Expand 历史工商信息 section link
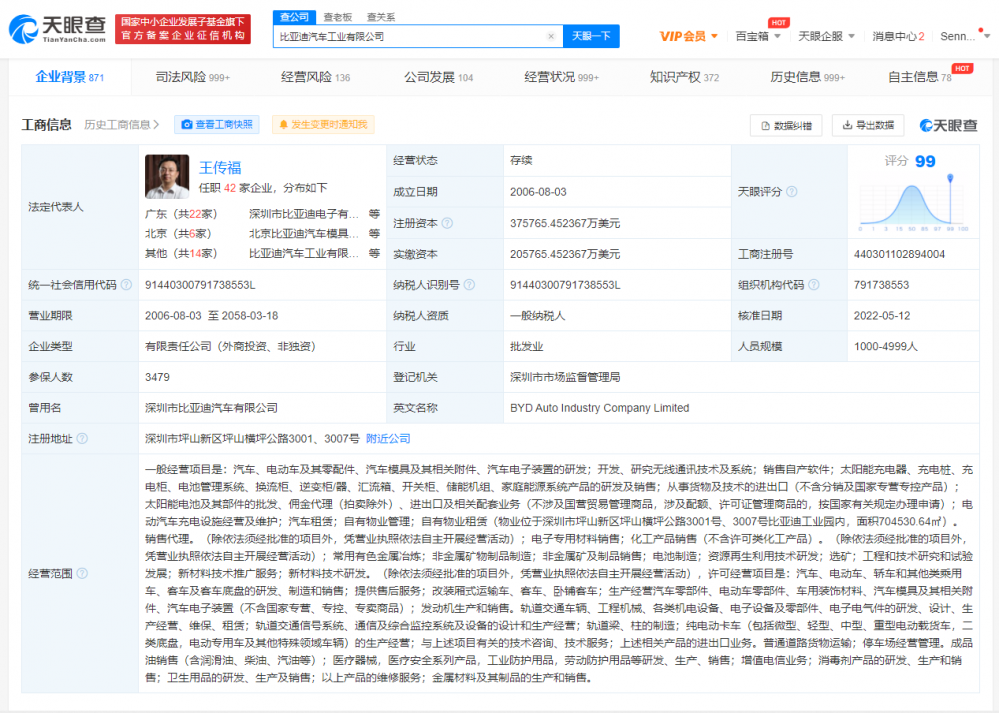This screenshot has width=999, height=713. tap(121, 125)
